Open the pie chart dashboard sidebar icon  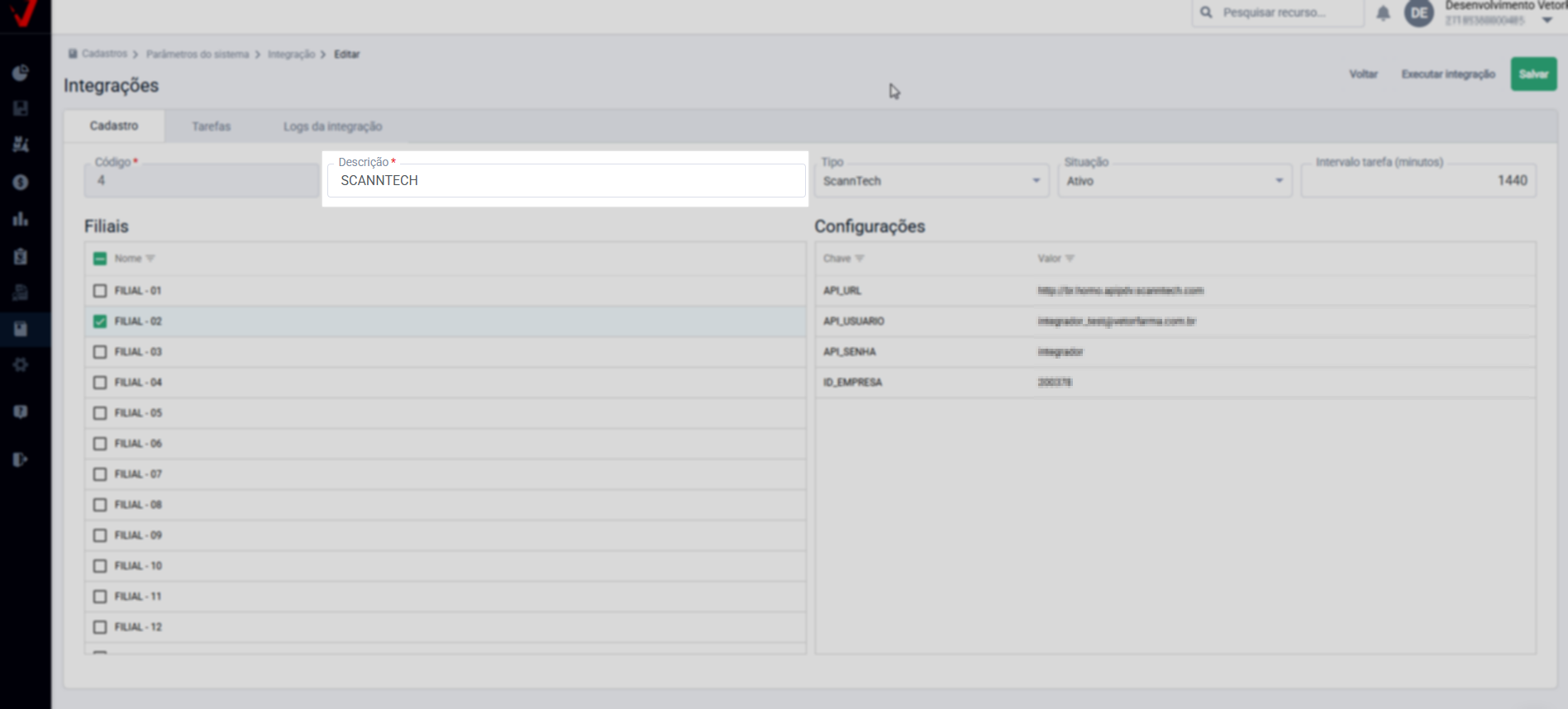point(21,74)
